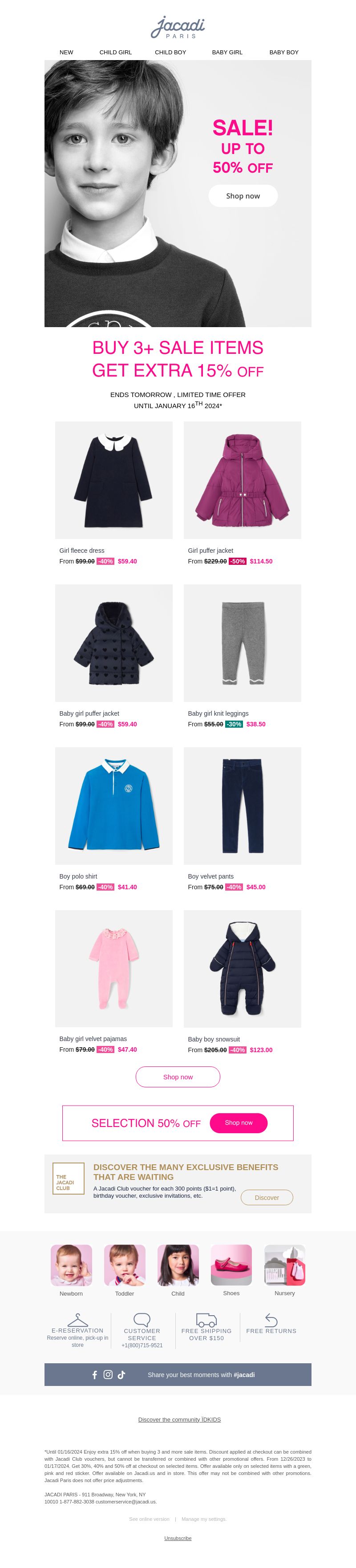Click the Free Returns arrow icon
356x1568 pixels.
tap(271, 1320)
